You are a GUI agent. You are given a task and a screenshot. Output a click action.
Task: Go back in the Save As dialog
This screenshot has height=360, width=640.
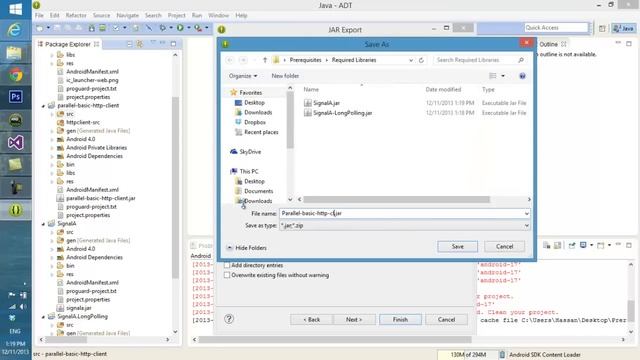tap(230, 60)
